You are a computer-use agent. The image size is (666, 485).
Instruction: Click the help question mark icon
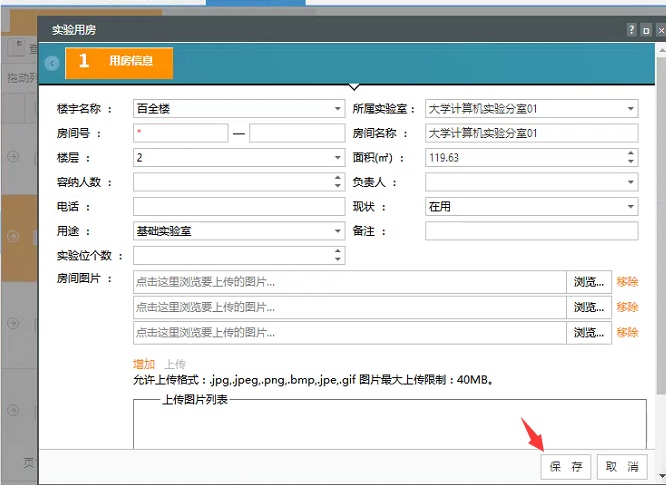coord(631,30)
